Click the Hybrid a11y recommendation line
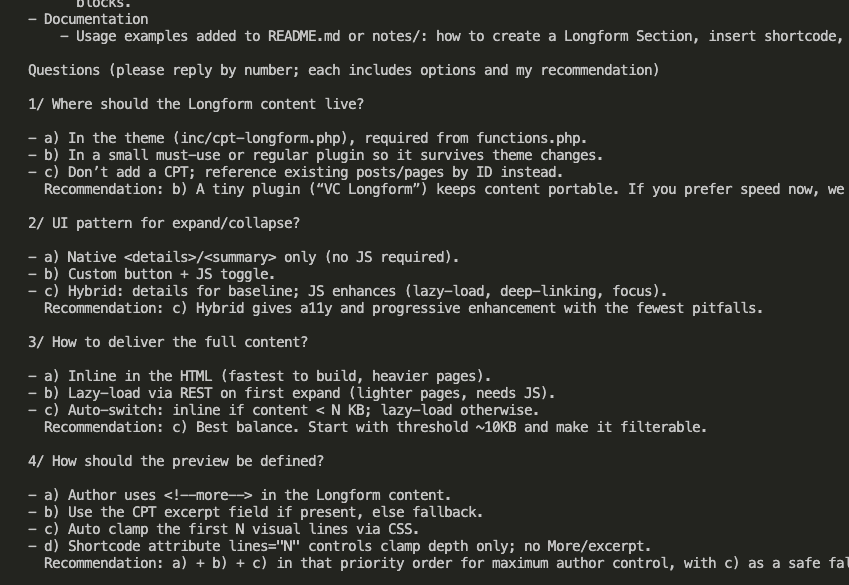849x585 pixels. (402, 308)
